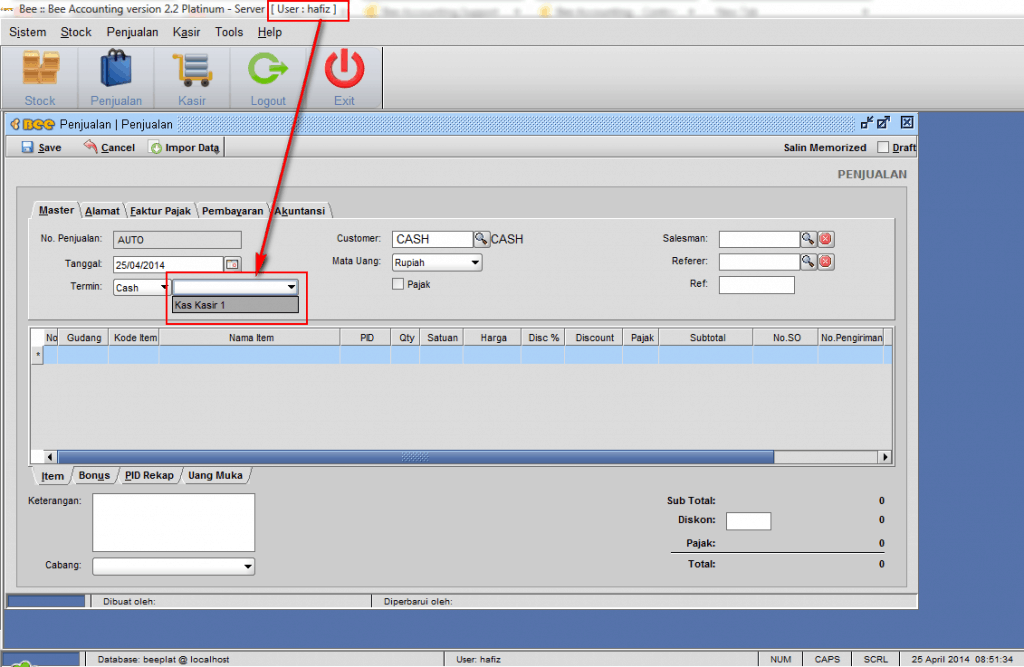Click the red Exit power icon
Screen dimensions: 1024x667
tap(344, 78)
